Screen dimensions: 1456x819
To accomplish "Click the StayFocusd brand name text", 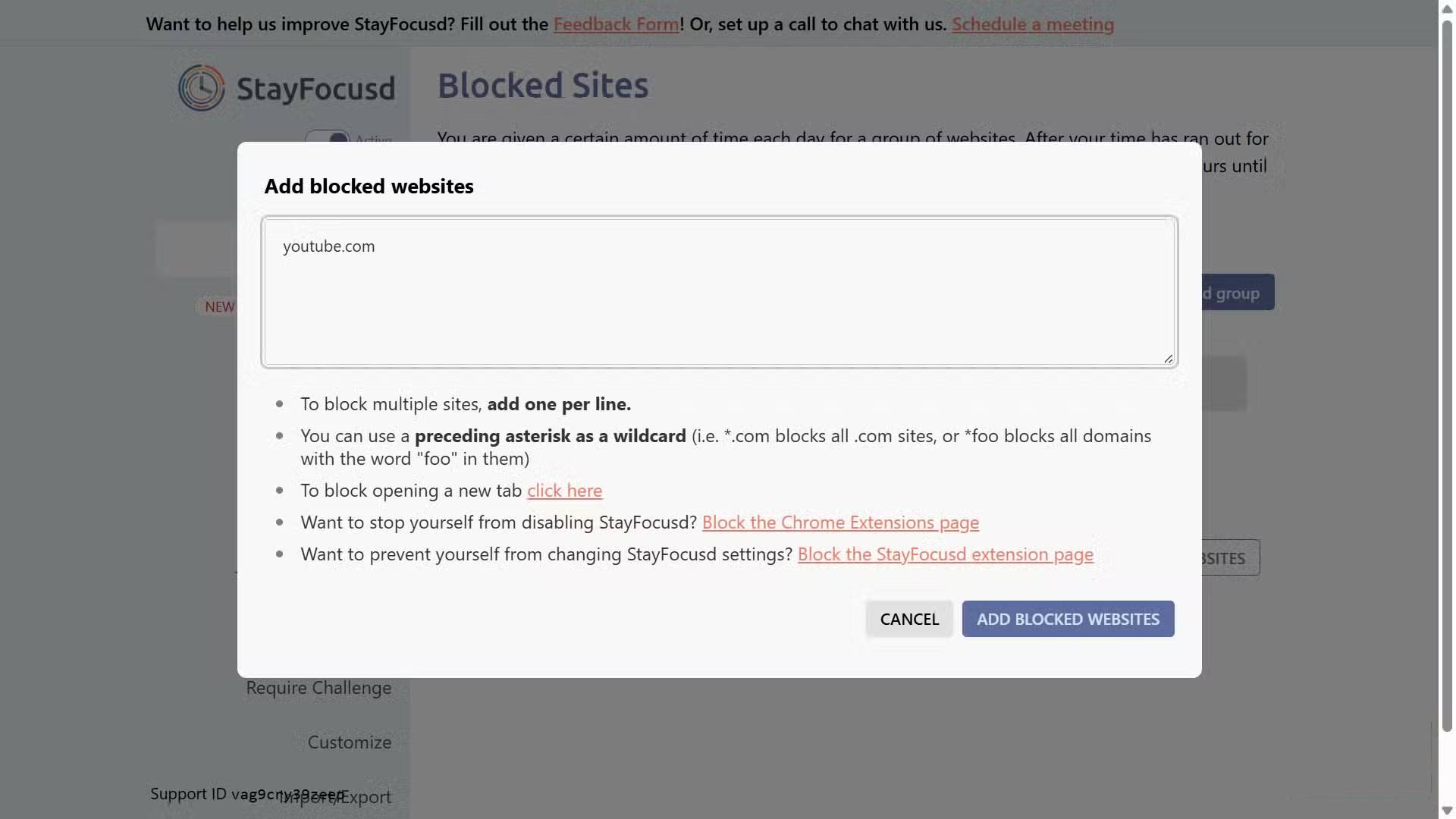I will pos(315,89).
